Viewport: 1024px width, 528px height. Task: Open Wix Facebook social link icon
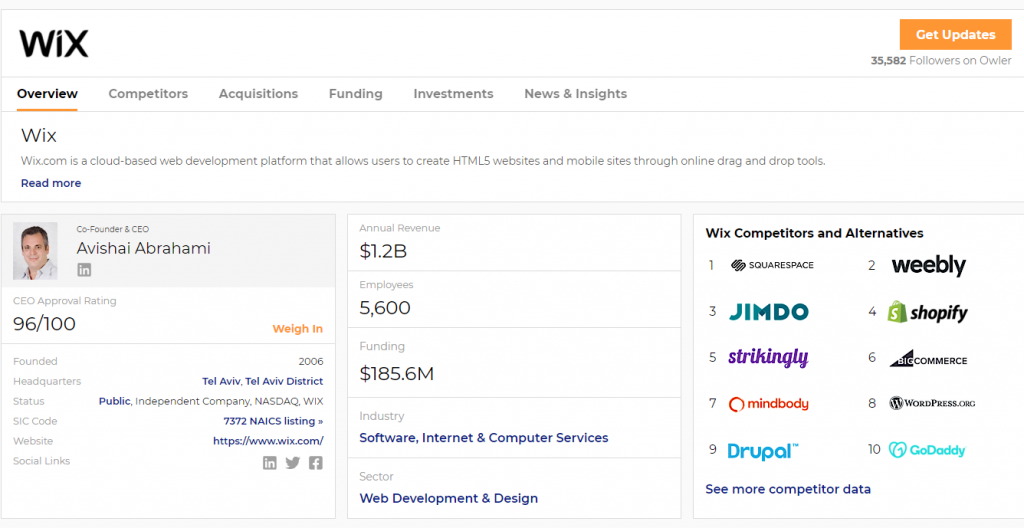(315, 463)
